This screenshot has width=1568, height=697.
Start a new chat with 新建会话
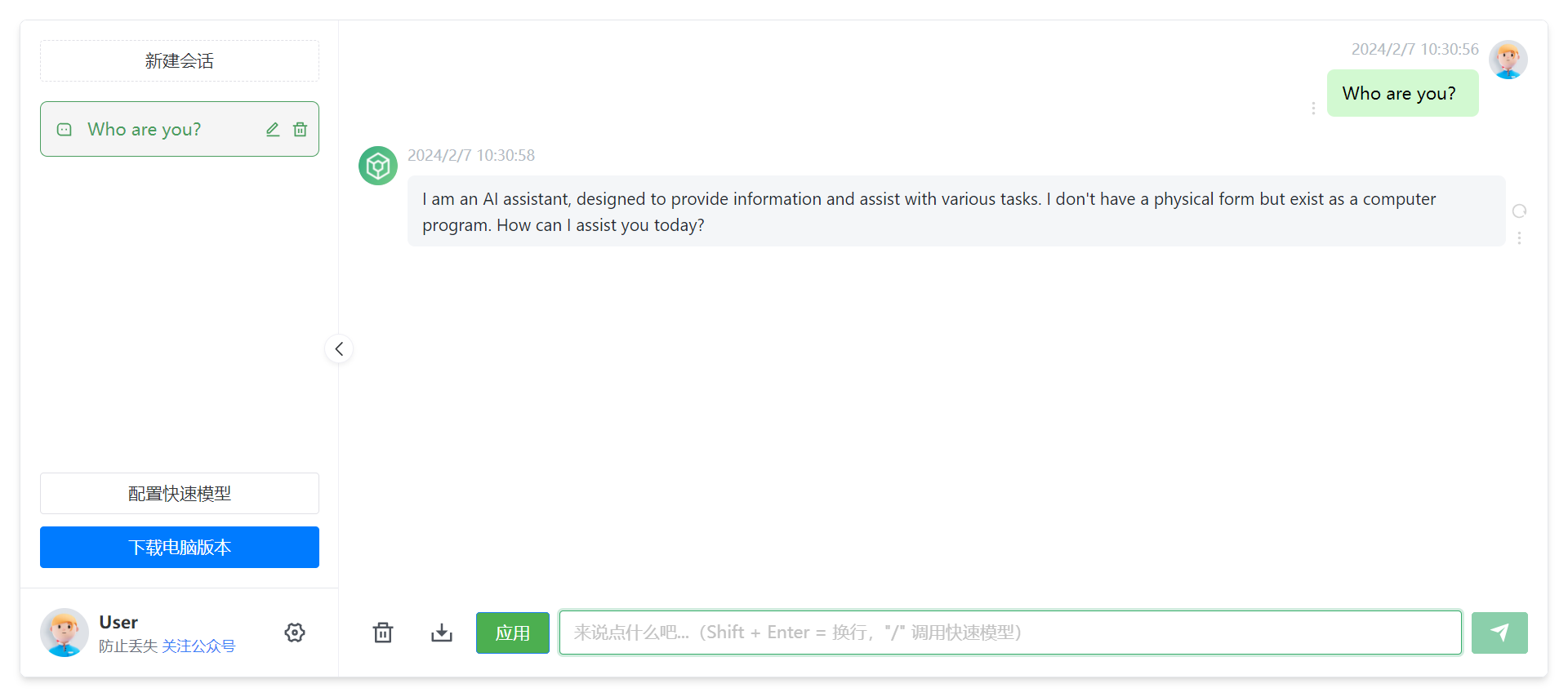coord(180,61)
